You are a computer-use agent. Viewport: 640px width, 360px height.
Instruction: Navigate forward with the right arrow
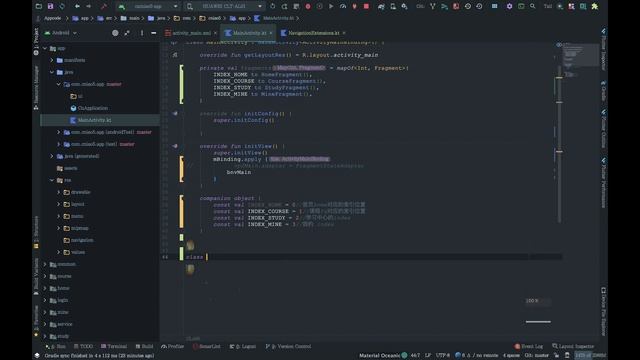tap(89, 6)
